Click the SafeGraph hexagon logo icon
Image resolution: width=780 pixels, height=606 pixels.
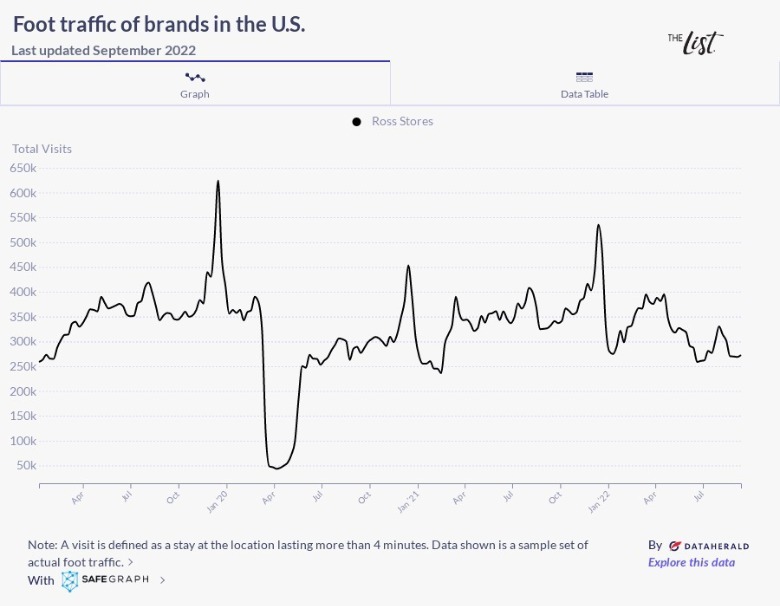[70, 581]
